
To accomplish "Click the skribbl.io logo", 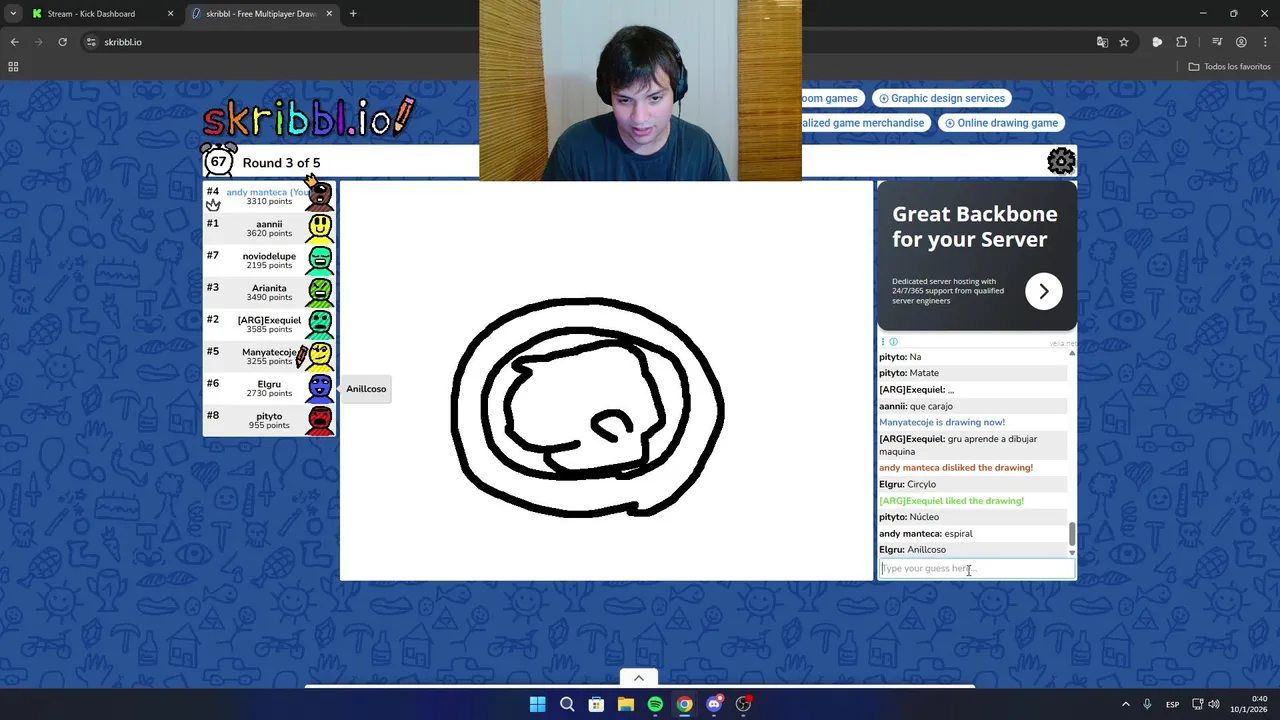I will click(x=308, y=118).
